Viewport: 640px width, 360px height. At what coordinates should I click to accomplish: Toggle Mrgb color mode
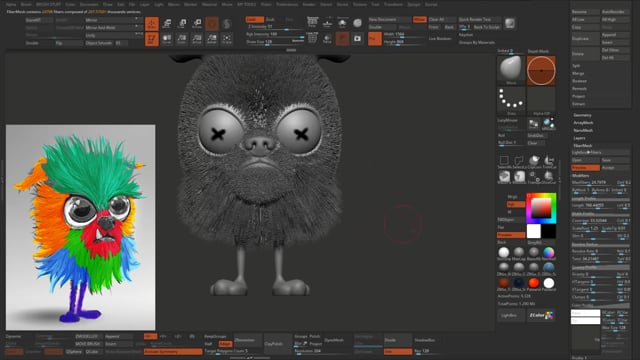(512, 197)
